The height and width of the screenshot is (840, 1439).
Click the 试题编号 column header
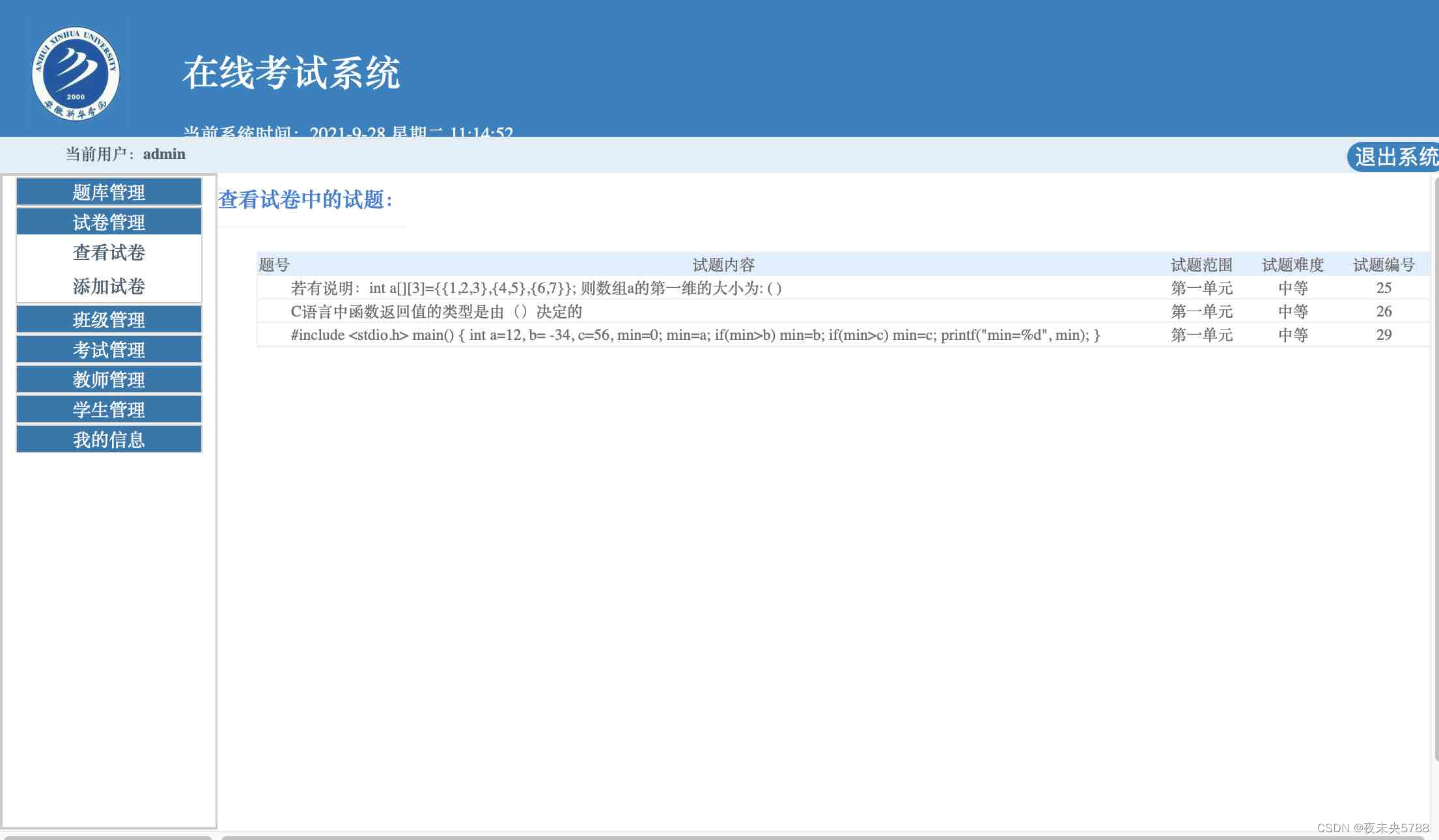click(x=1384, y=265)
